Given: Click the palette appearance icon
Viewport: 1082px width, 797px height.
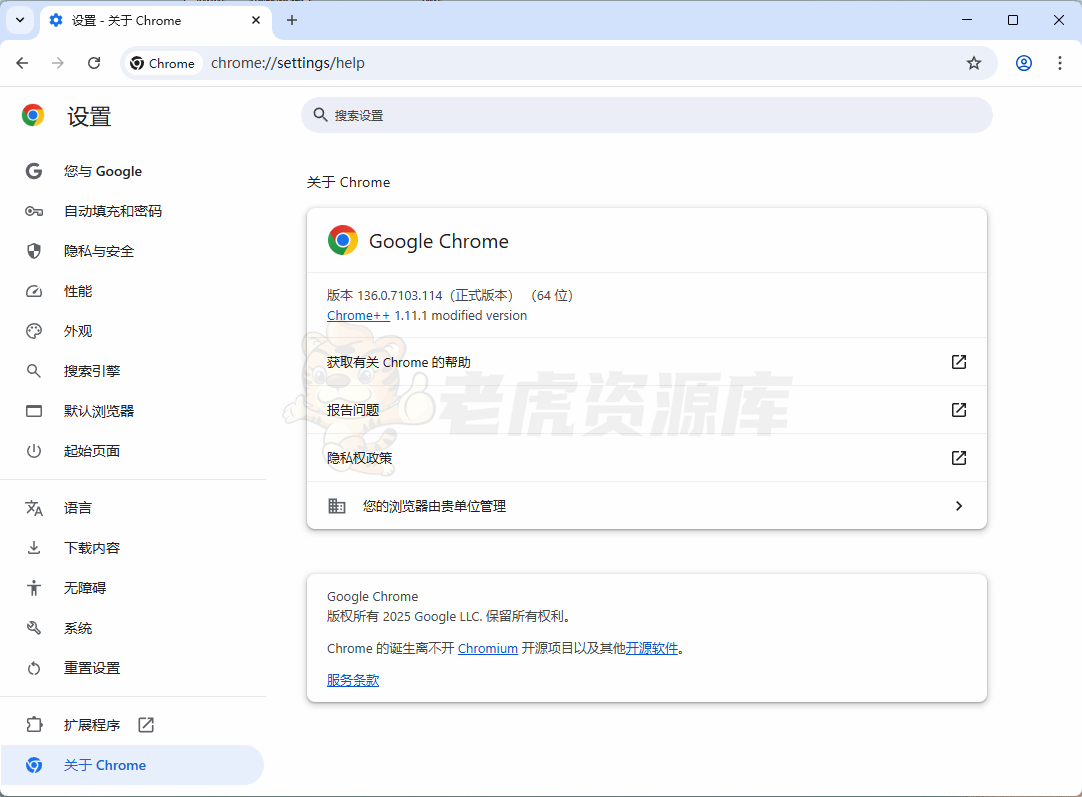Looking at the screenshot, I should 34,331.
